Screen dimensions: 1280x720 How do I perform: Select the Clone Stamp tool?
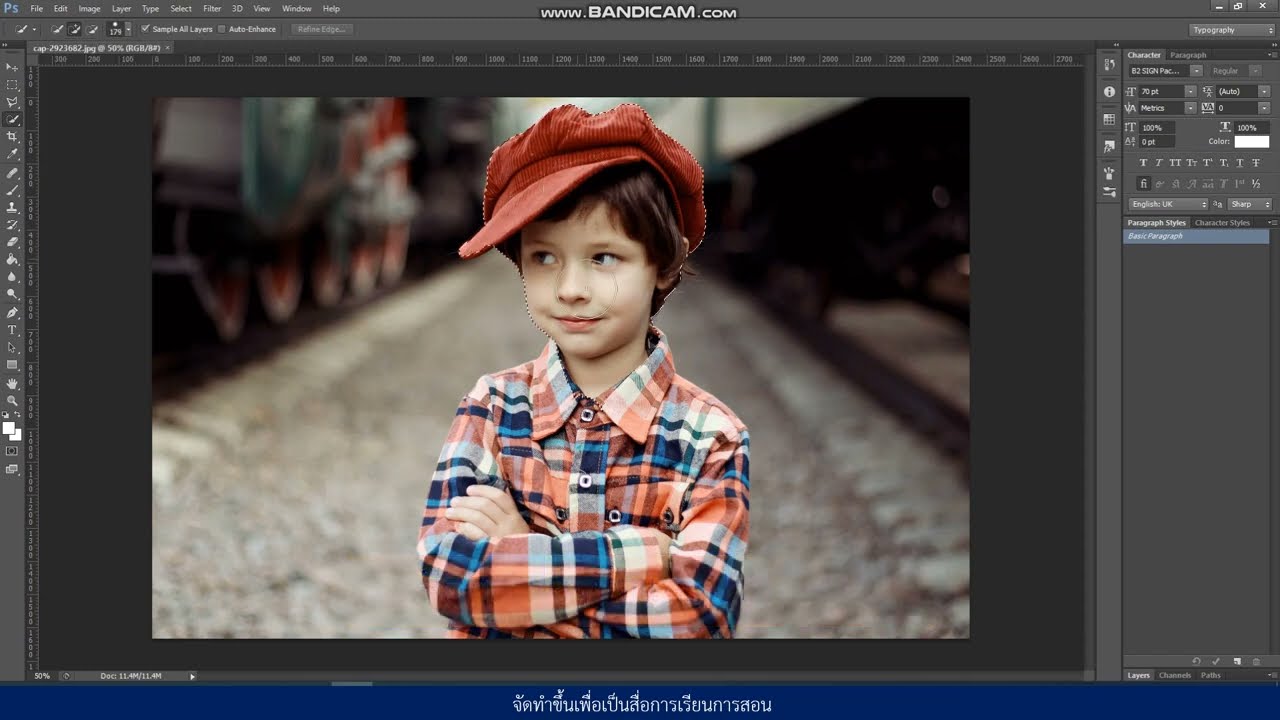pos(12,207)
